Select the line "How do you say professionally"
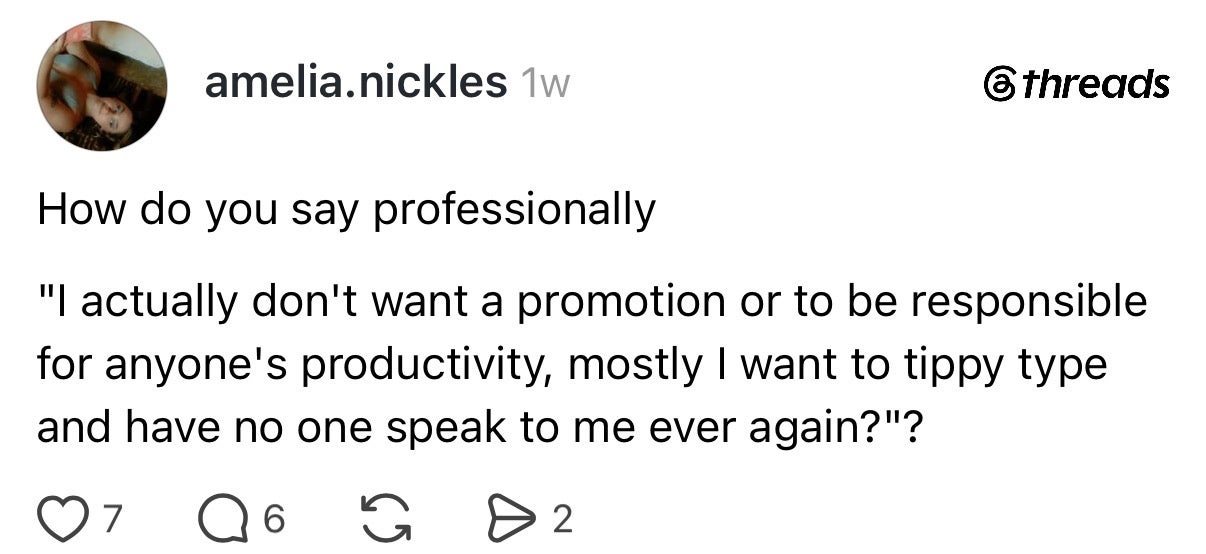 pos(346,212)
